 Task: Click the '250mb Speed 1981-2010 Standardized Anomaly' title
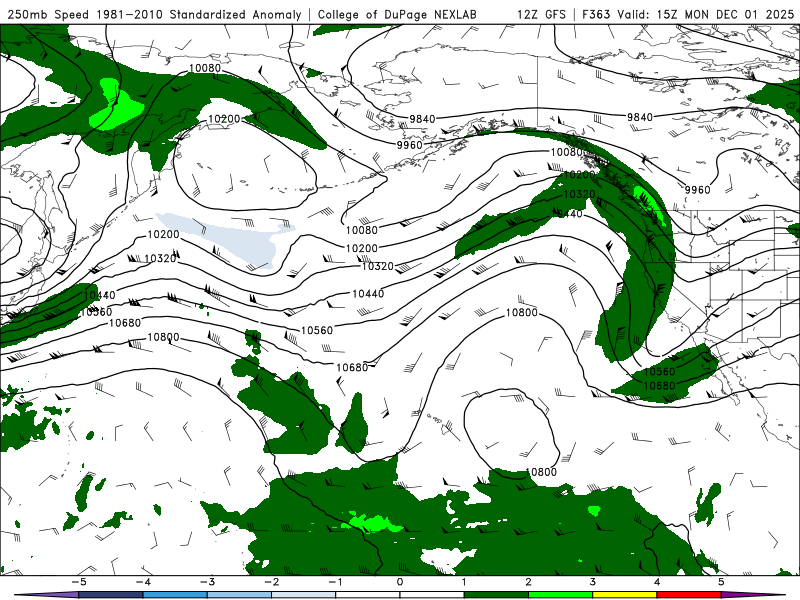154,14
